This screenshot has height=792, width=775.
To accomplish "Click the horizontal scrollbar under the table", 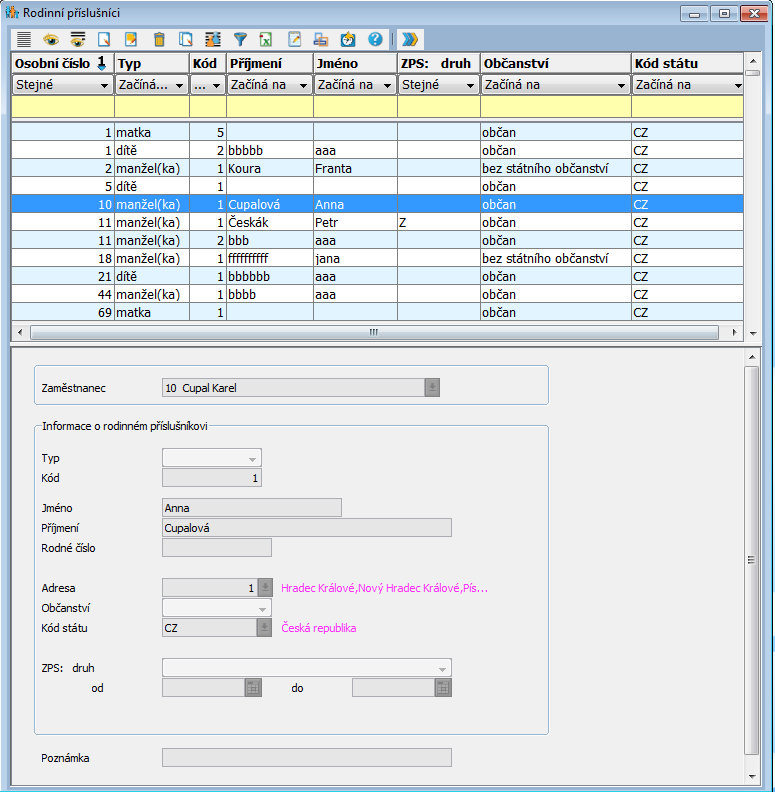I will pyautogui.click(x=375, y=332).
